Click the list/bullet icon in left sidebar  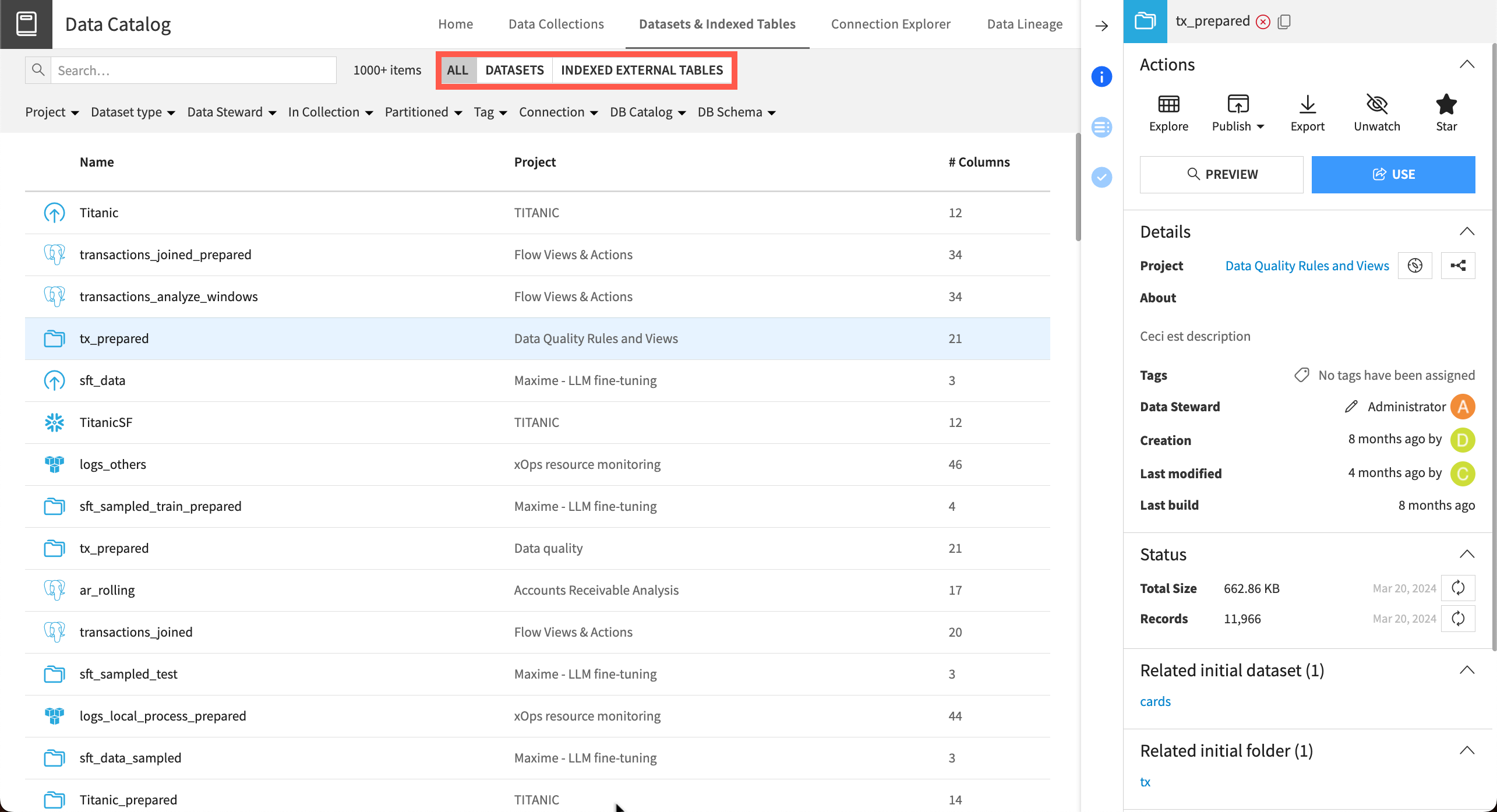point(1100,127)
